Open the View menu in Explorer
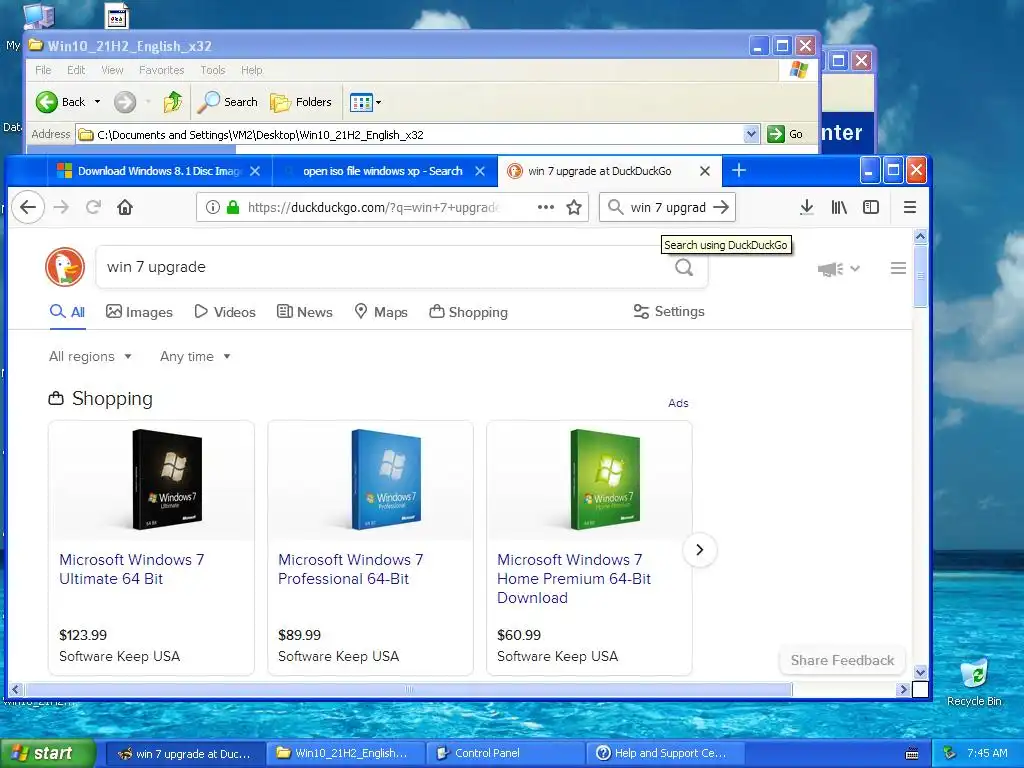This screenshot has width=1024, height=768. point(112,70)
